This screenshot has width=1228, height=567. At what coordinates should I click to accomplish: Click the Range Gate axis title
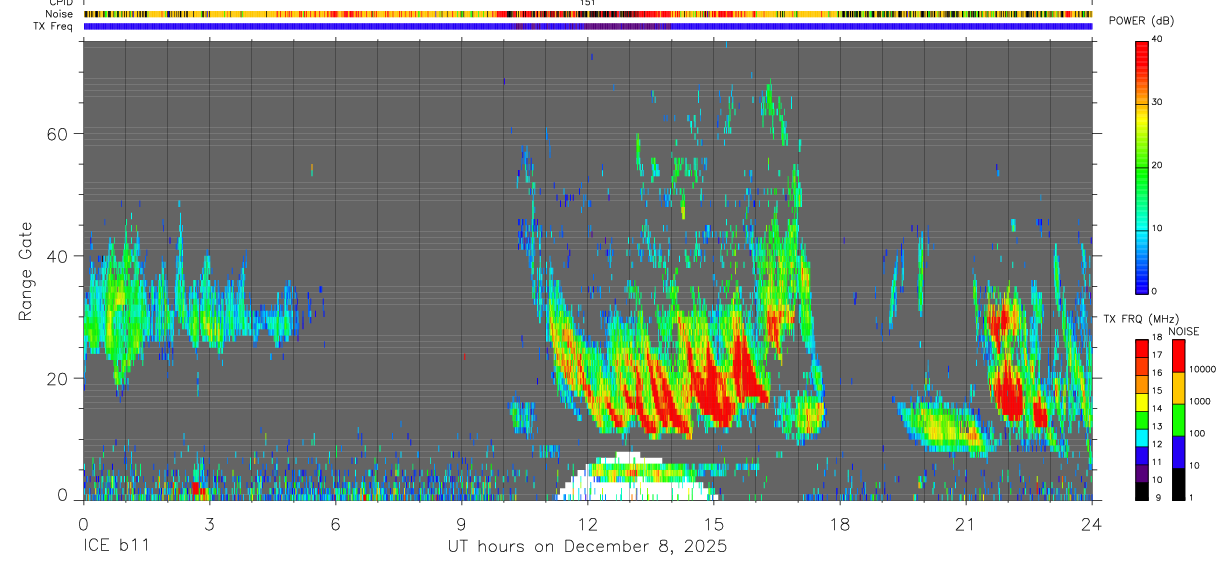coord(25,270)
